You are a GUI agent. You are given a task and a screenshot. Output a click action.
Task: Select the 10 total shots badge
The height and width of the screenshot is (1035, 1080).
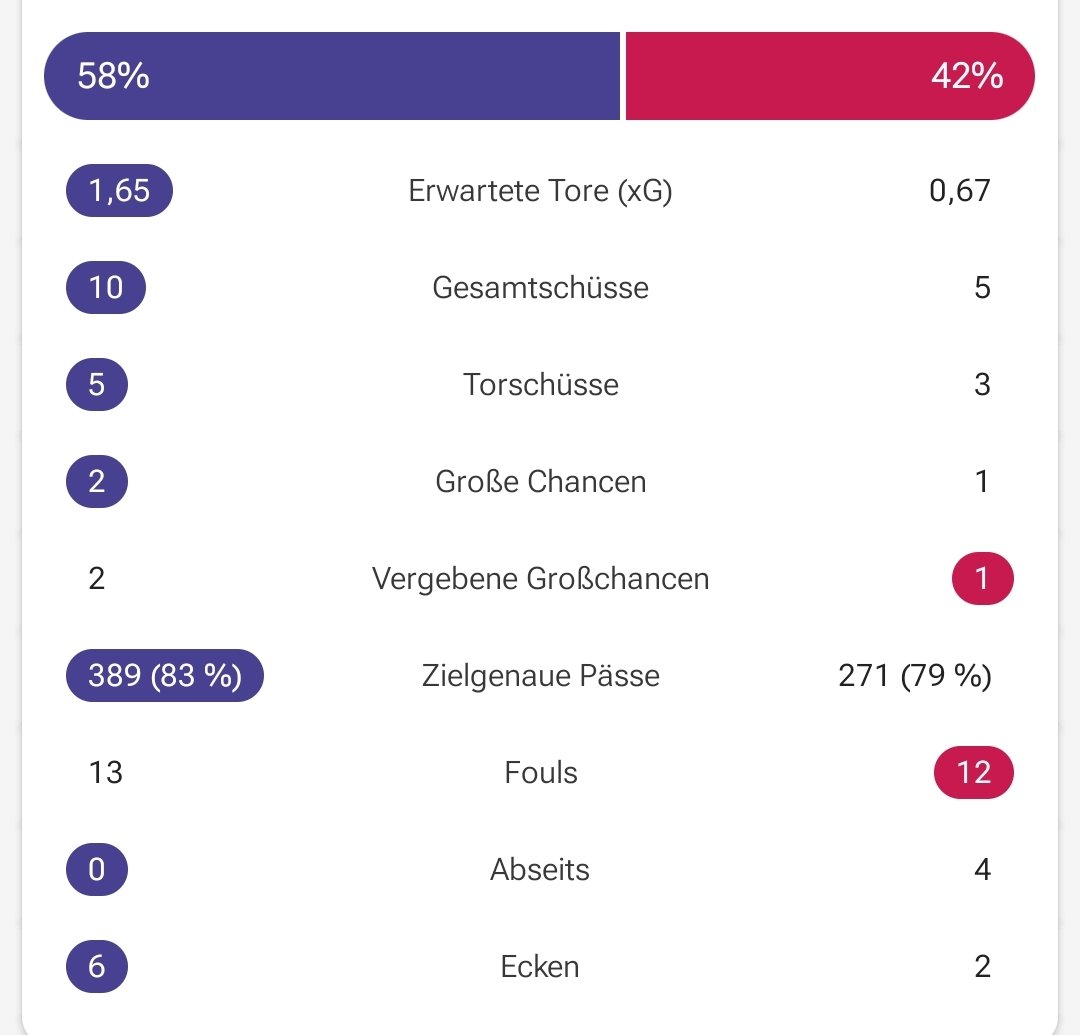pos(106,288)
